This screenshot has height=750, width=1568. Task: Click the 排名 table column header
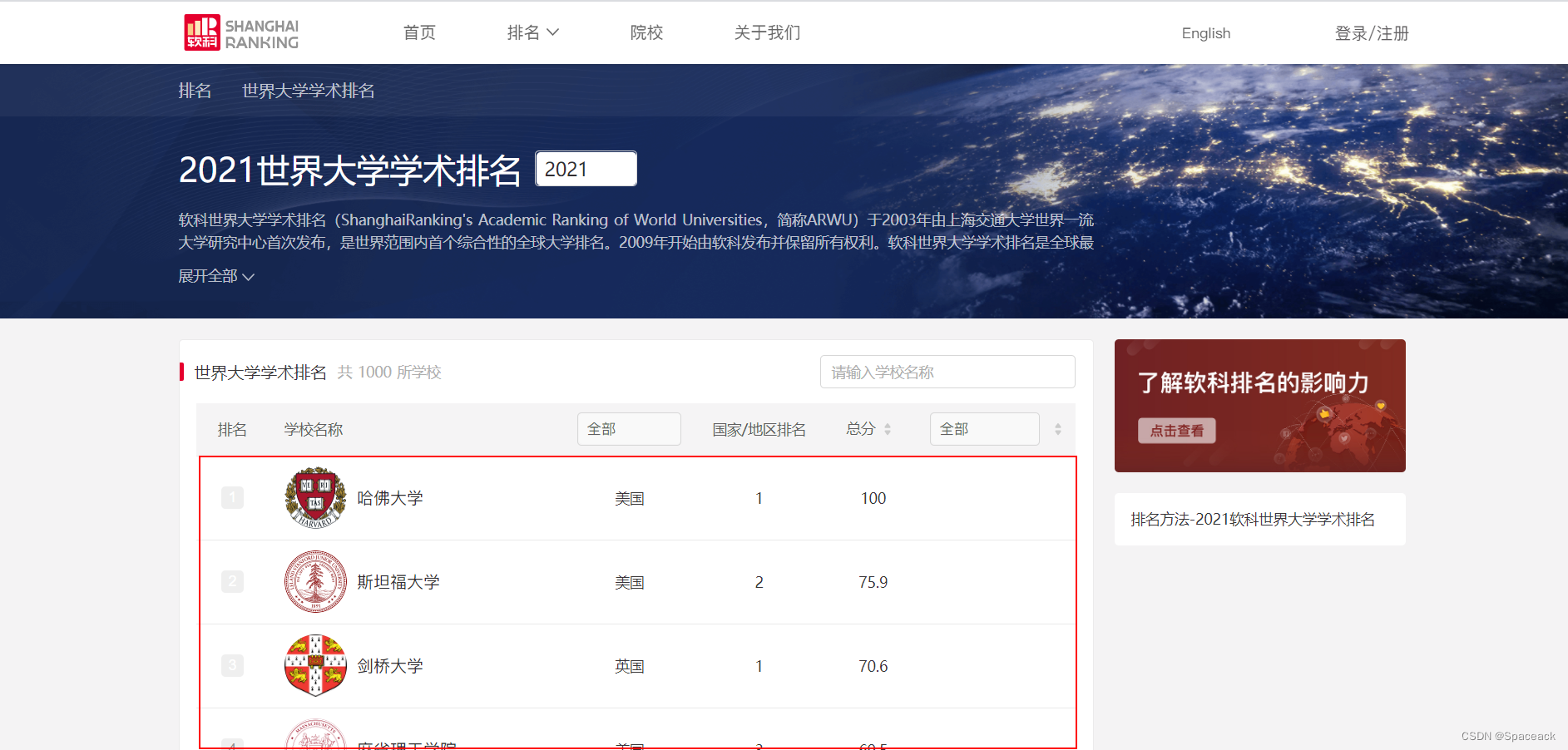tap(232, 429)
